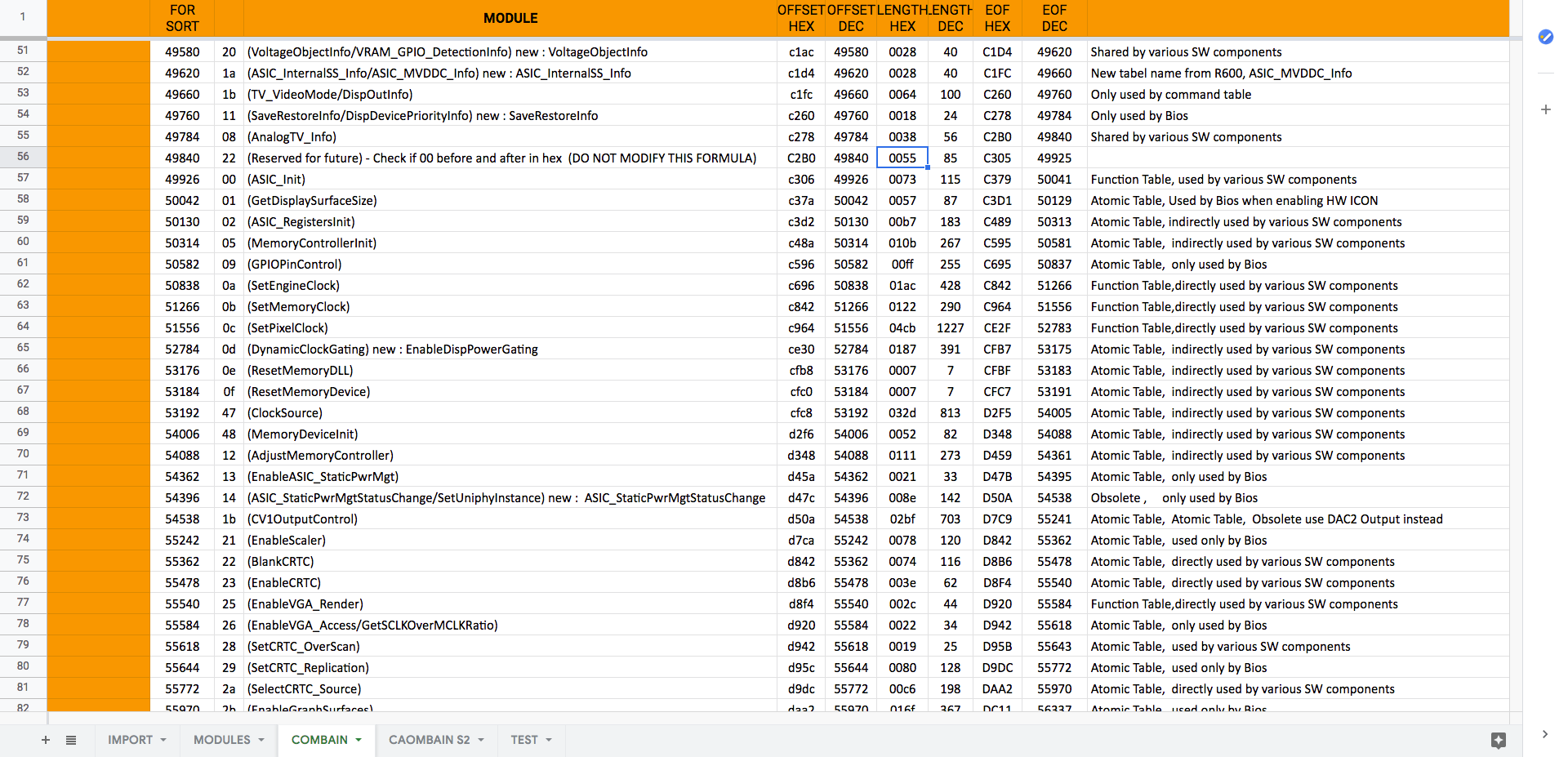Open the Tasks side panel icon
Viewport: 1568px width, 757px height.
tap(1545, 37)
